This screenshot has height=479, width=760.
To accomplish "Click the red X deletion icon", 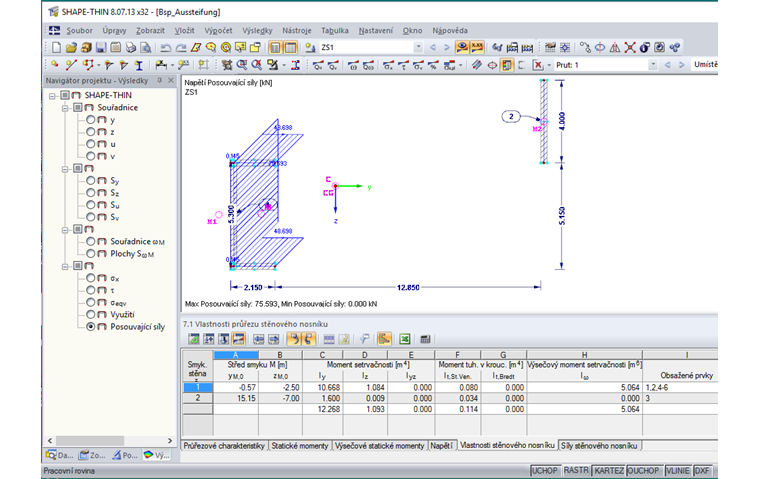I will [x=538, y=65].
